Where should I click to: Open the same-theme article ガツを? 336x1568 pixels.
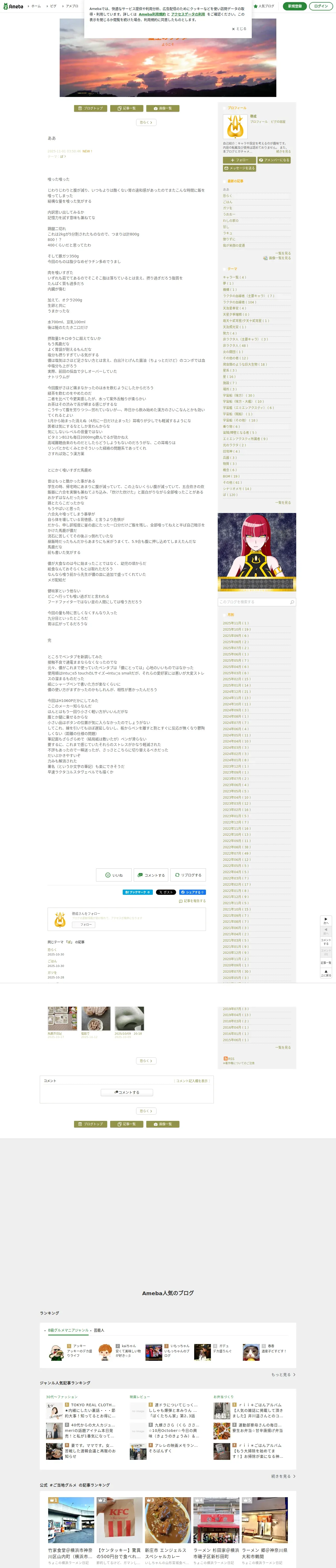pyautogui.click(x=52, y=973)
